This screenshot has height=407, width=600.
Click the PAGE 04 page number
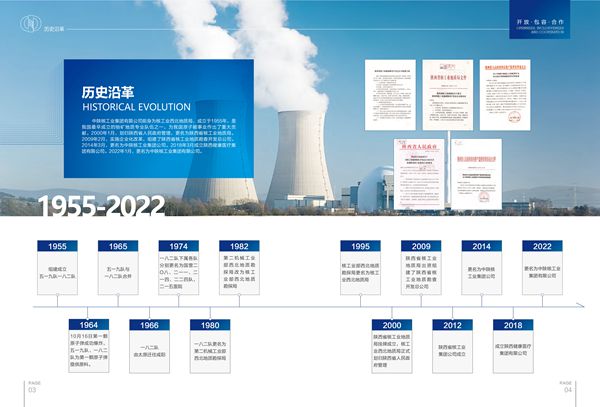566,386
